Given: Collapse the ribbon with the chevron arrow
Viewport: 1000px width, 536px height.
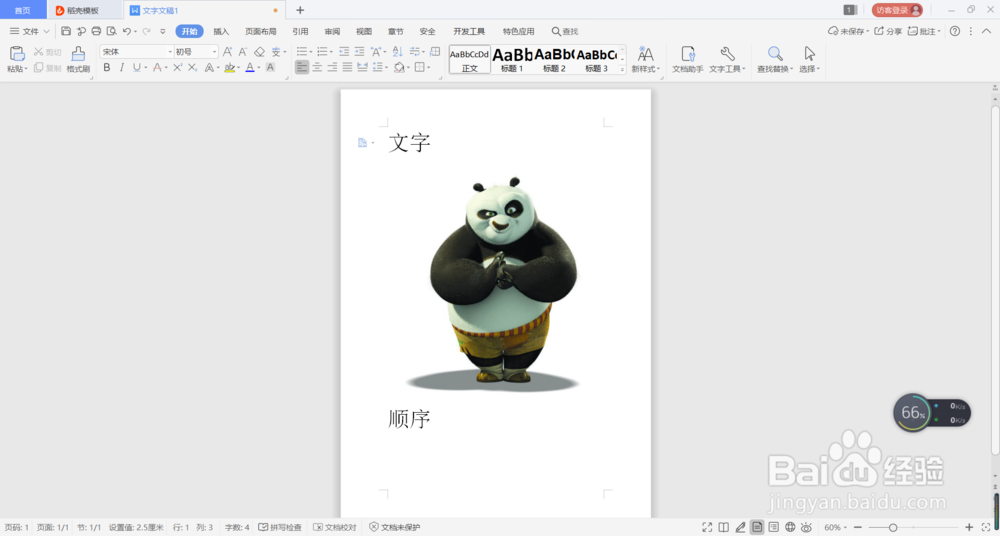Looking at the screenshot, I should [987, 31].
